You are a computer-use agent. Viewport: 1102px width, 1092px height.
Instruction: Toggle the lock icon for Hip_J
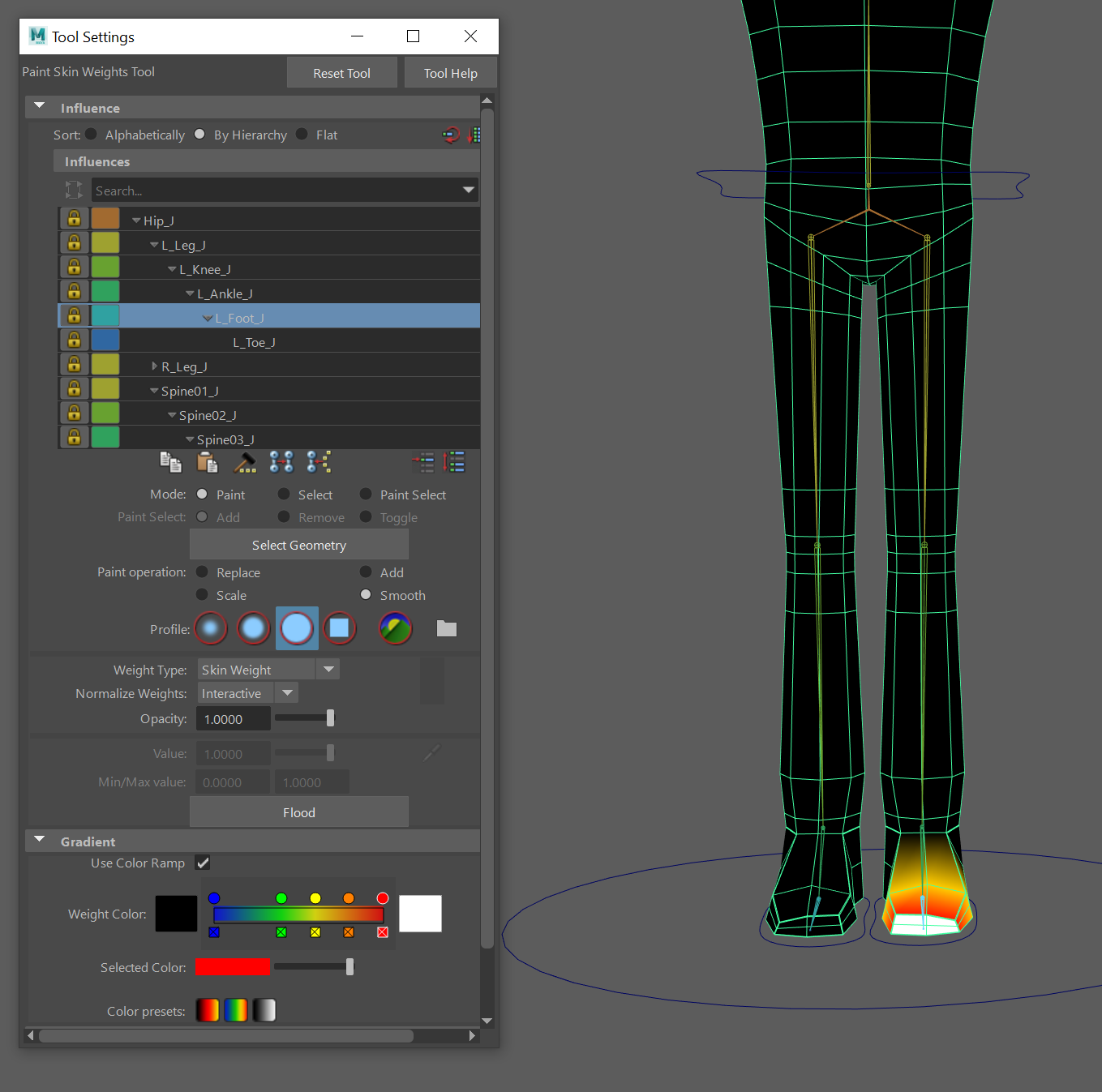(x=74, y=219)
